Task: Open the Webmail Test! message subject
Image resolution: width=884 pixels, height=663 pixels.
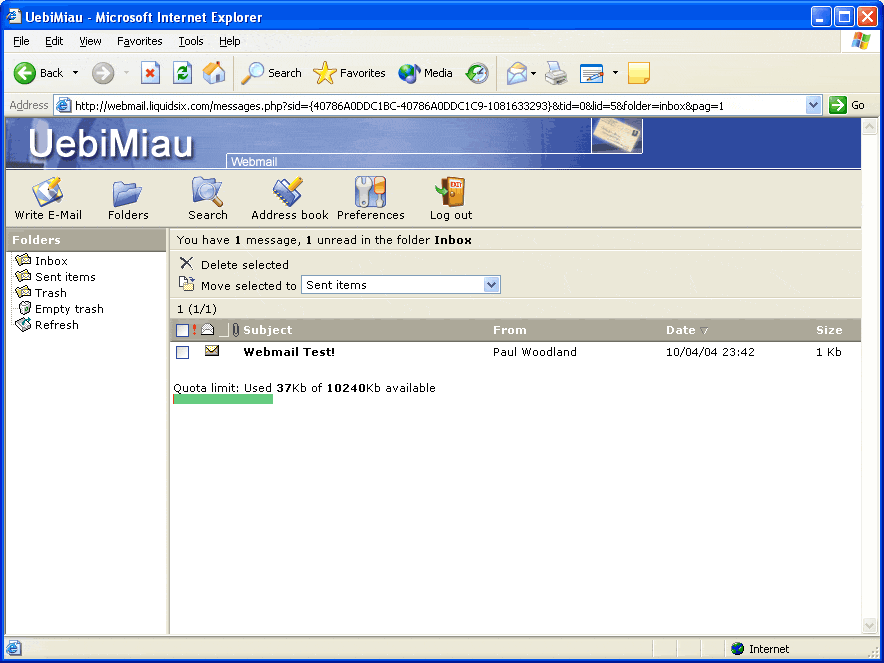Action: tap(289, 352)
